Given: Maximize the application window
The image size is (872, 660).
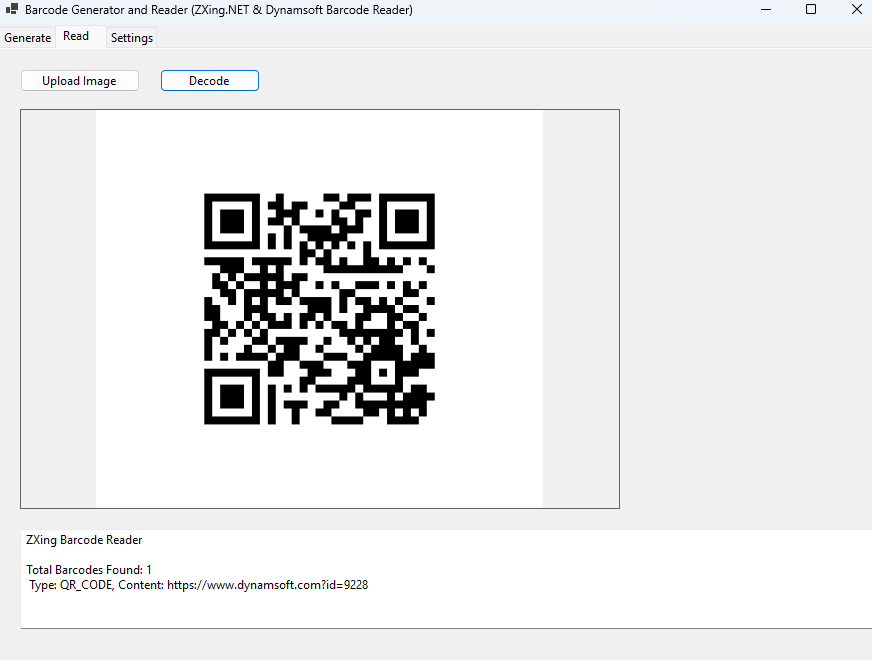Looking at the screenshot, I should point(811,9).
